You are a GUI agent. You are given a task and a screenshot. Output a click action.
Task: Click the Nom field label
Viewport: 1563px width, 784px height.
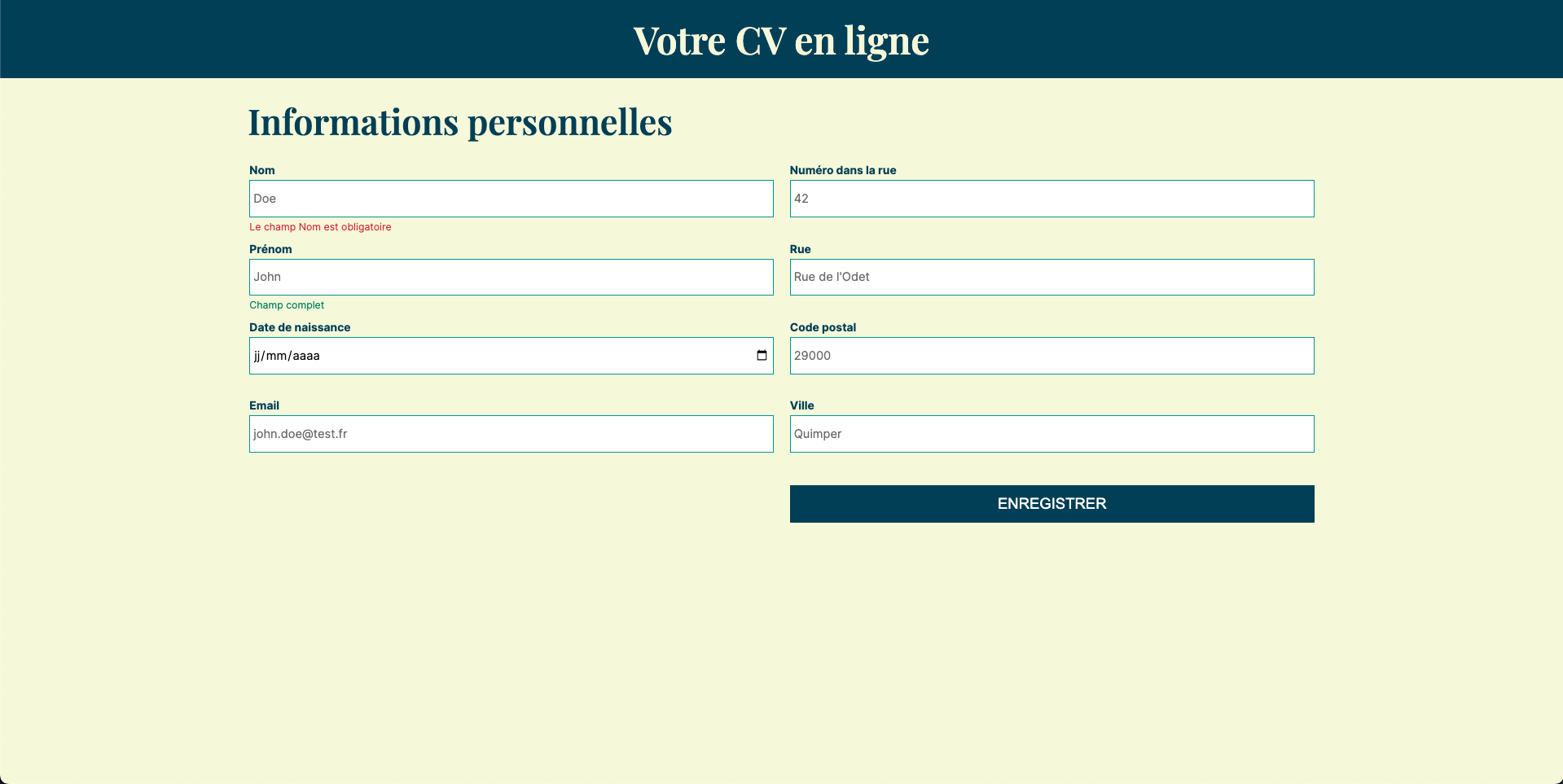262,170
